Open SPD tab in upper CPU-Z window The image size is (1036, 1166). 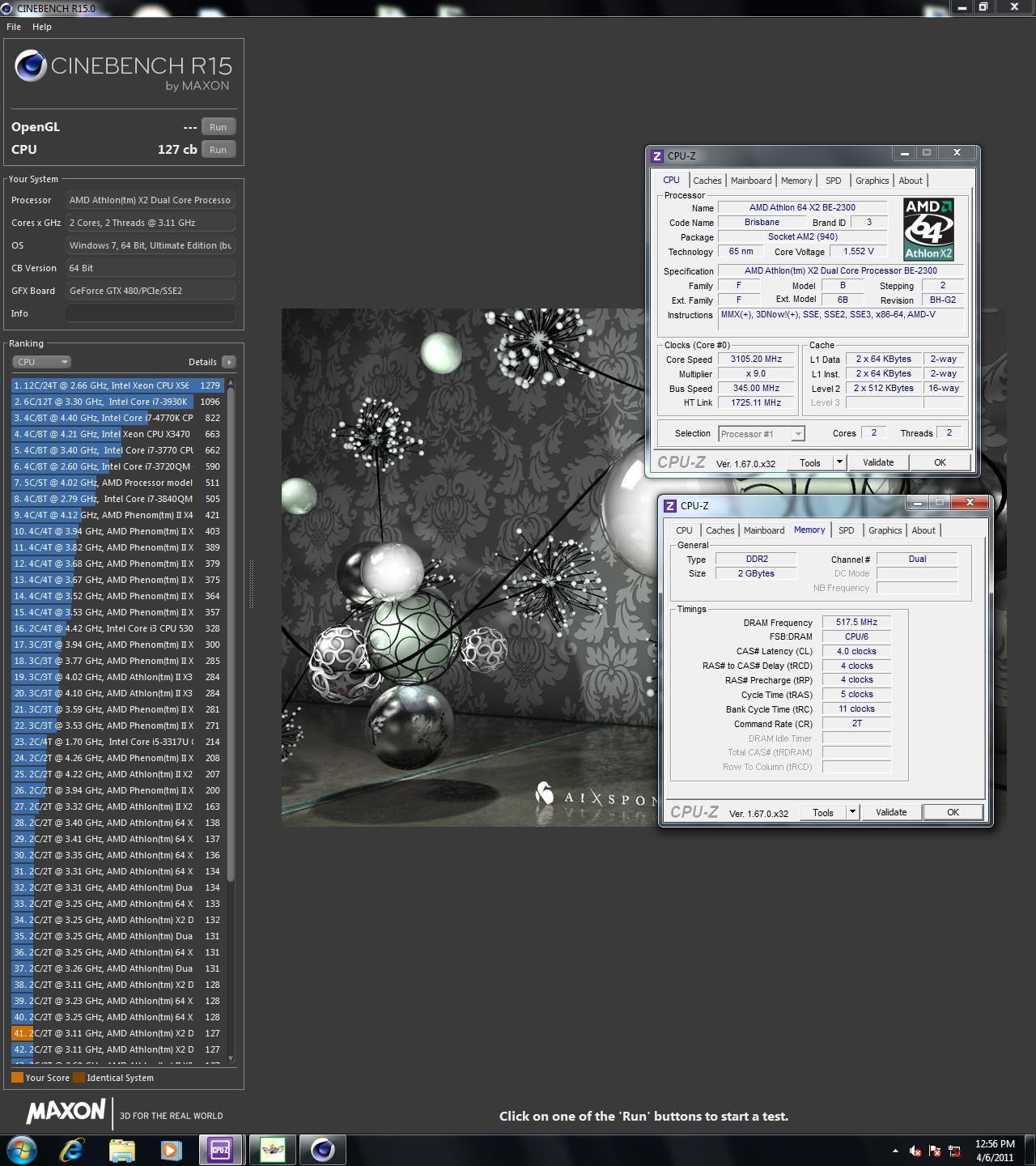tap(834, 181)
